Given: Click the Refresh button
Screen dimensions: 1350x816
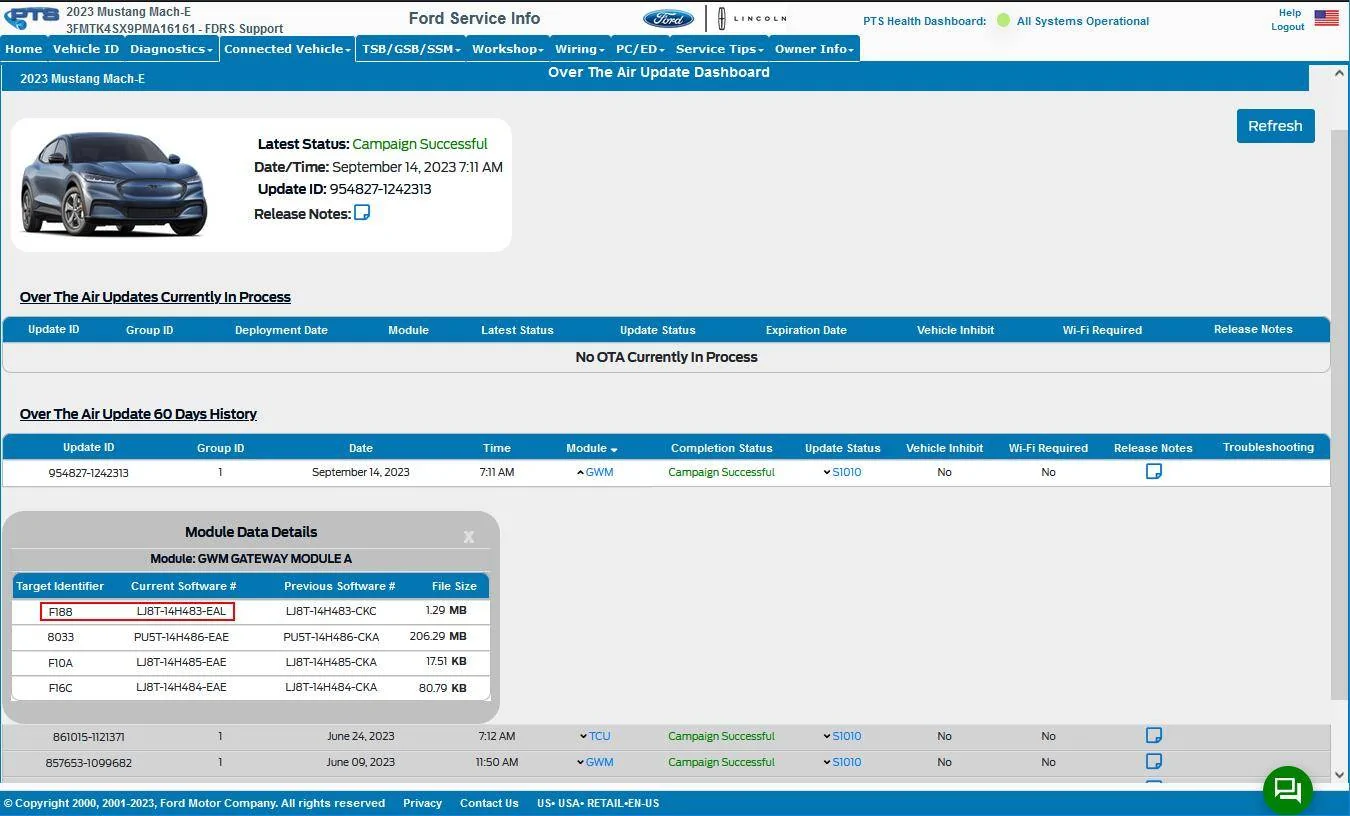Looking at the screenshot, I should tap(1275, 126).
